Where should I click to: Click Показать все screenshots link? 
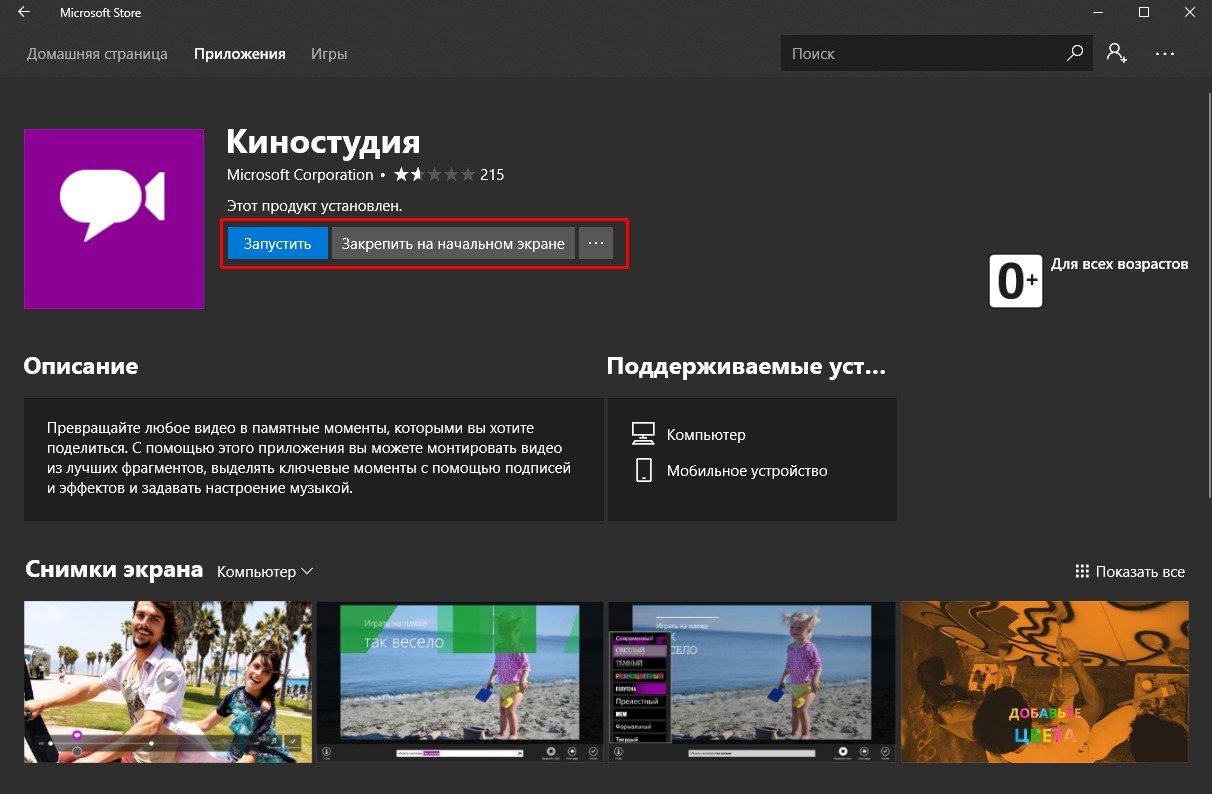pyautogui.click(x=1140, y=572)
